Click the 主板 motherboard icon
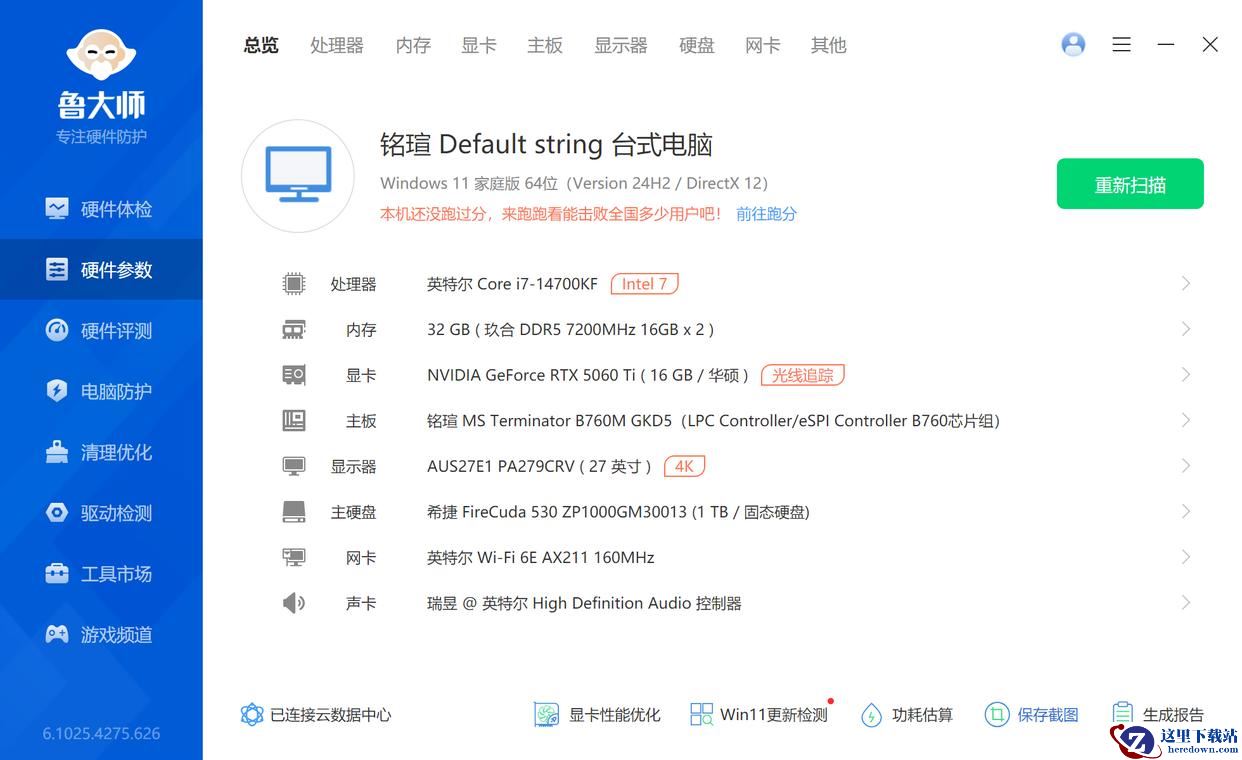Viewport: 1242px width, 760px height. tap(293, 421)
